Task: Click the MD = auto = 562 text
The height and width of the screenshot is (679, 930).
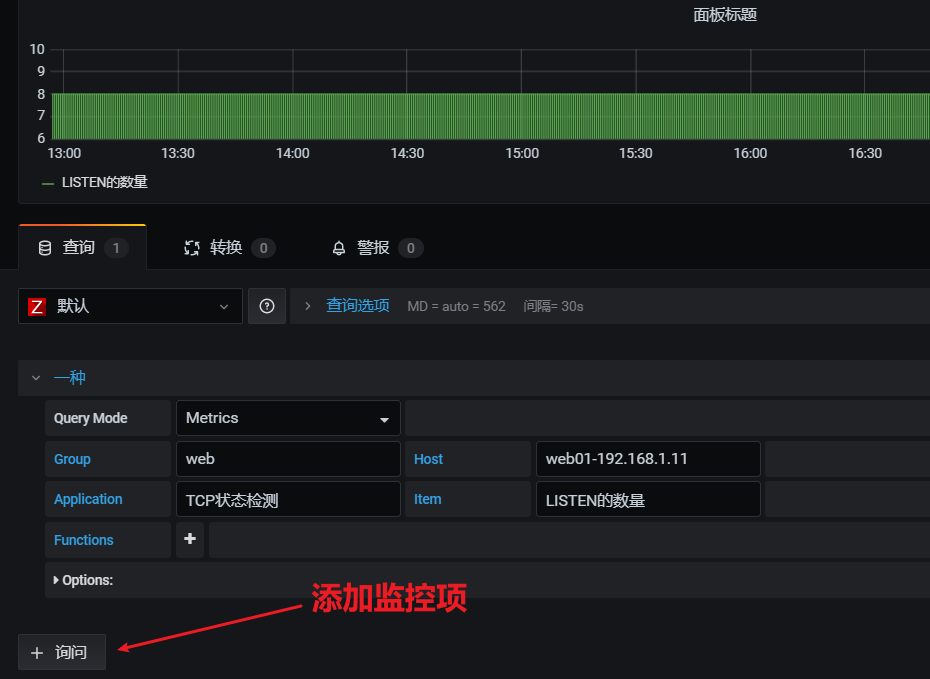Action: tap(456, 307)
